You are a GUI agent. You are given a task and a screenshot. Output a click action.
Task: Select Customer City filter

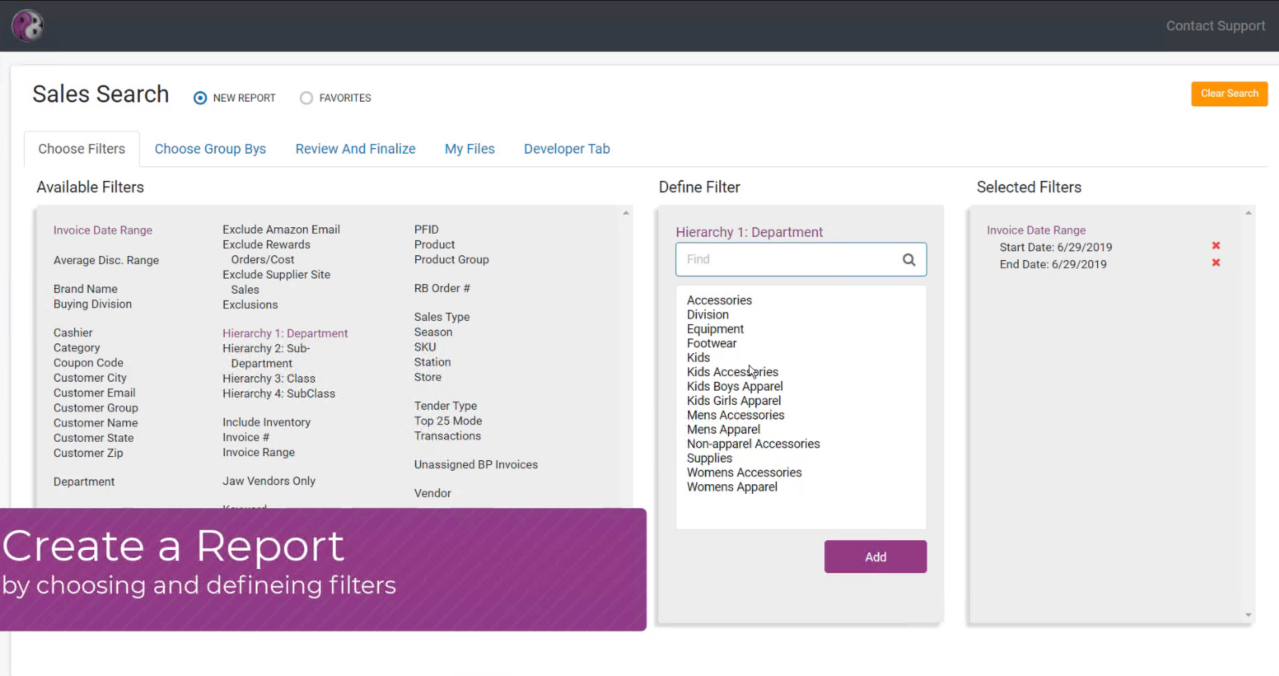(90, 378)
